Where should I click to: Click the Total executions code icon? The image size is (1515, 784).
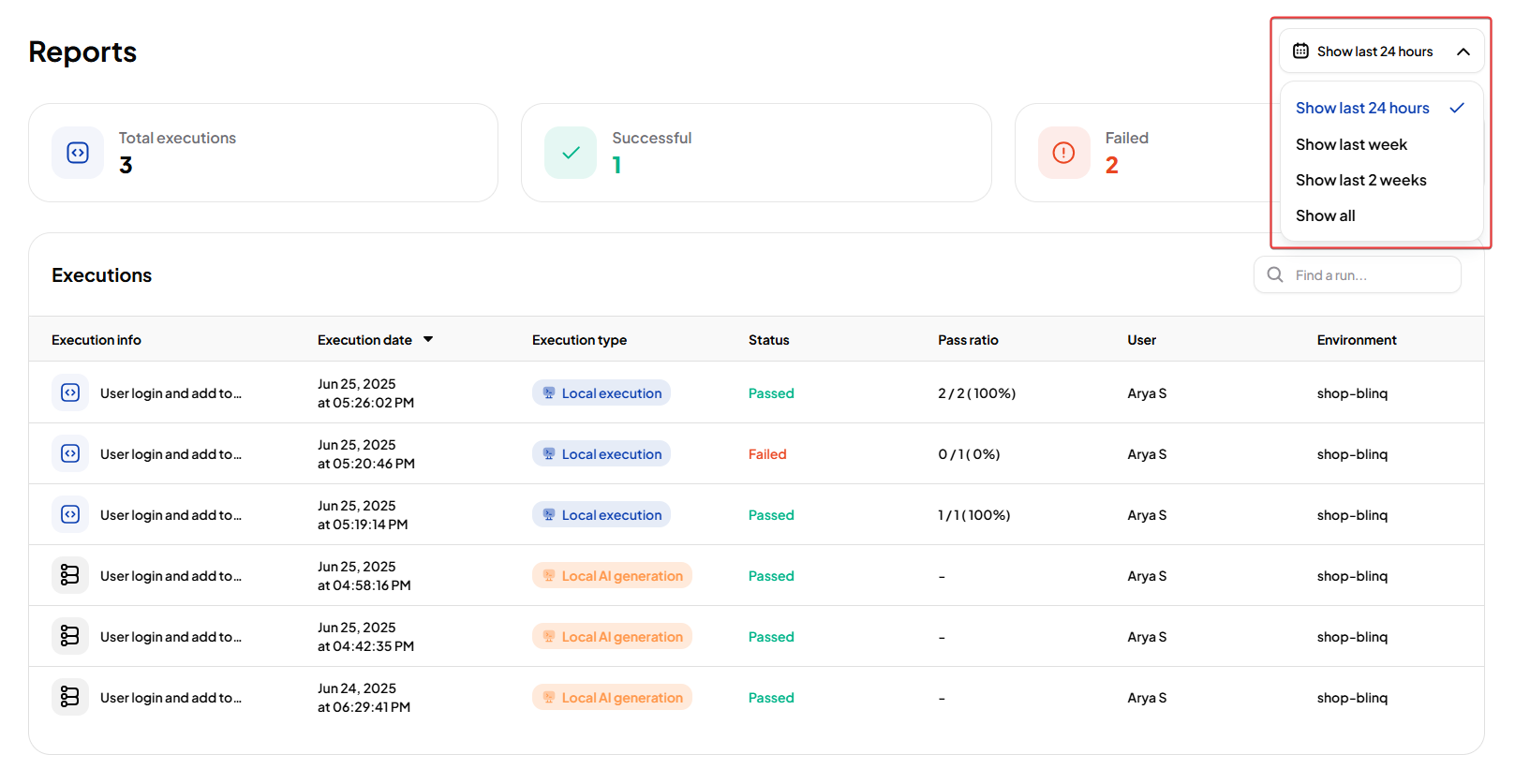click(78, 153)
